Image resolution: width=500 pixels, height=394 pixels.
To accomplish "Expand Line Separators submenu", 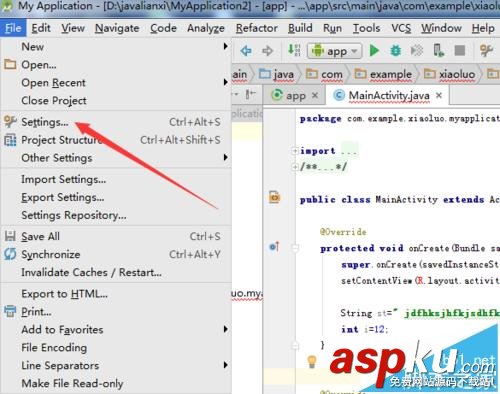I will click(x=116, y=366).
